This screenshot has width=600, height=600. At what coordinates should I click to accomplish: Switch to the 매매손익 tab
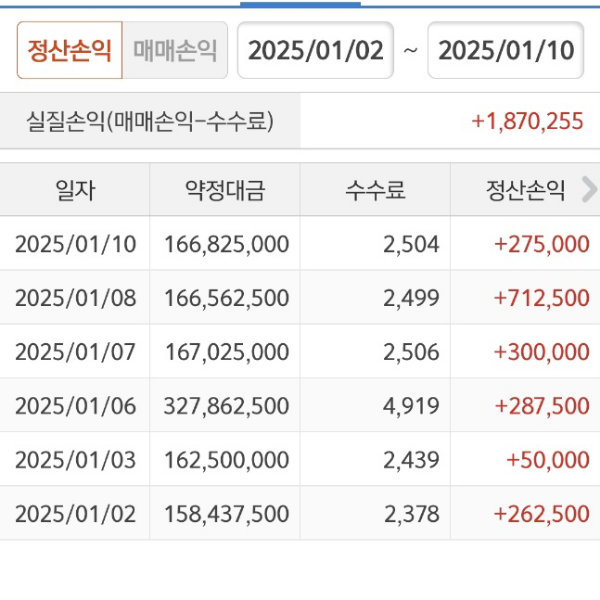click(175, 50)
